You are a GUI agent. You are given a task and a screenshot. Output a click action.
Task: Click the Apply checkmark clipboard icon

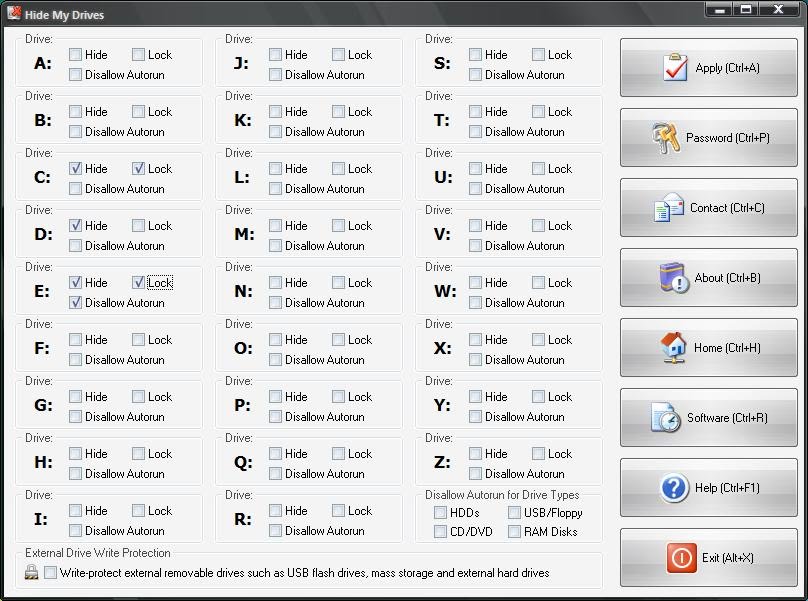point(675,68)
